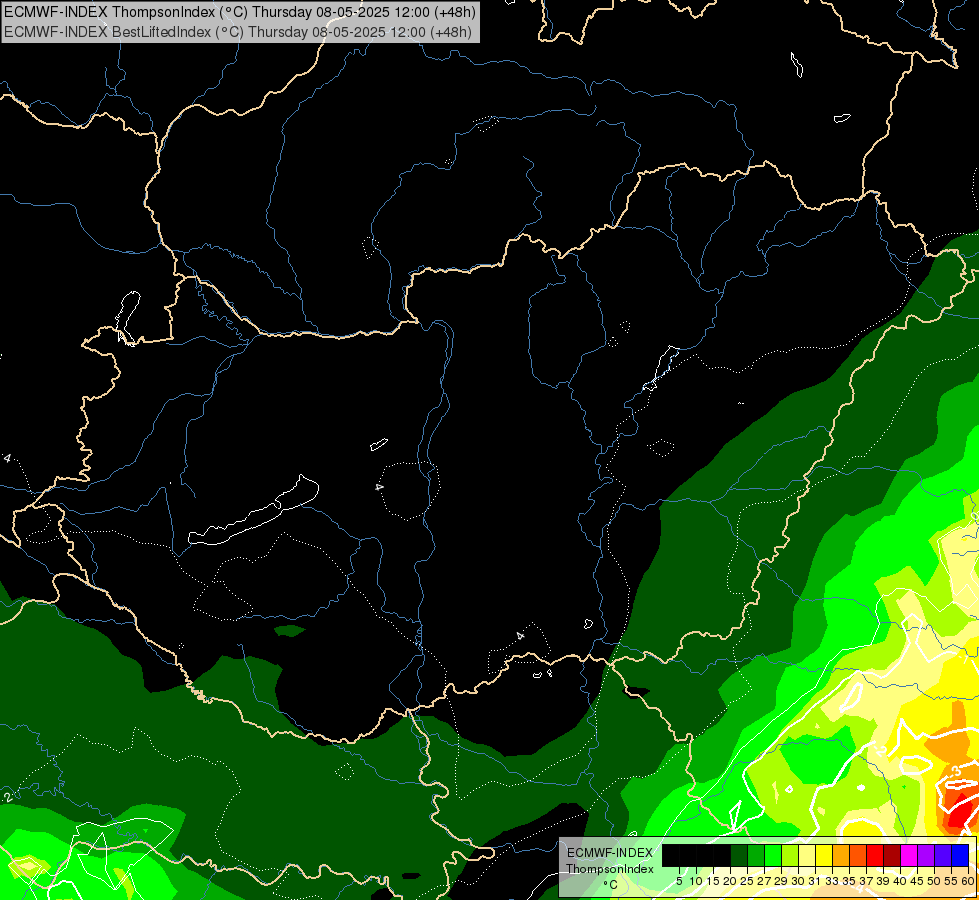Viewport: 979px width, 900px height.
Task: Click the °C unit label in legend
Action: pos(611,885)
